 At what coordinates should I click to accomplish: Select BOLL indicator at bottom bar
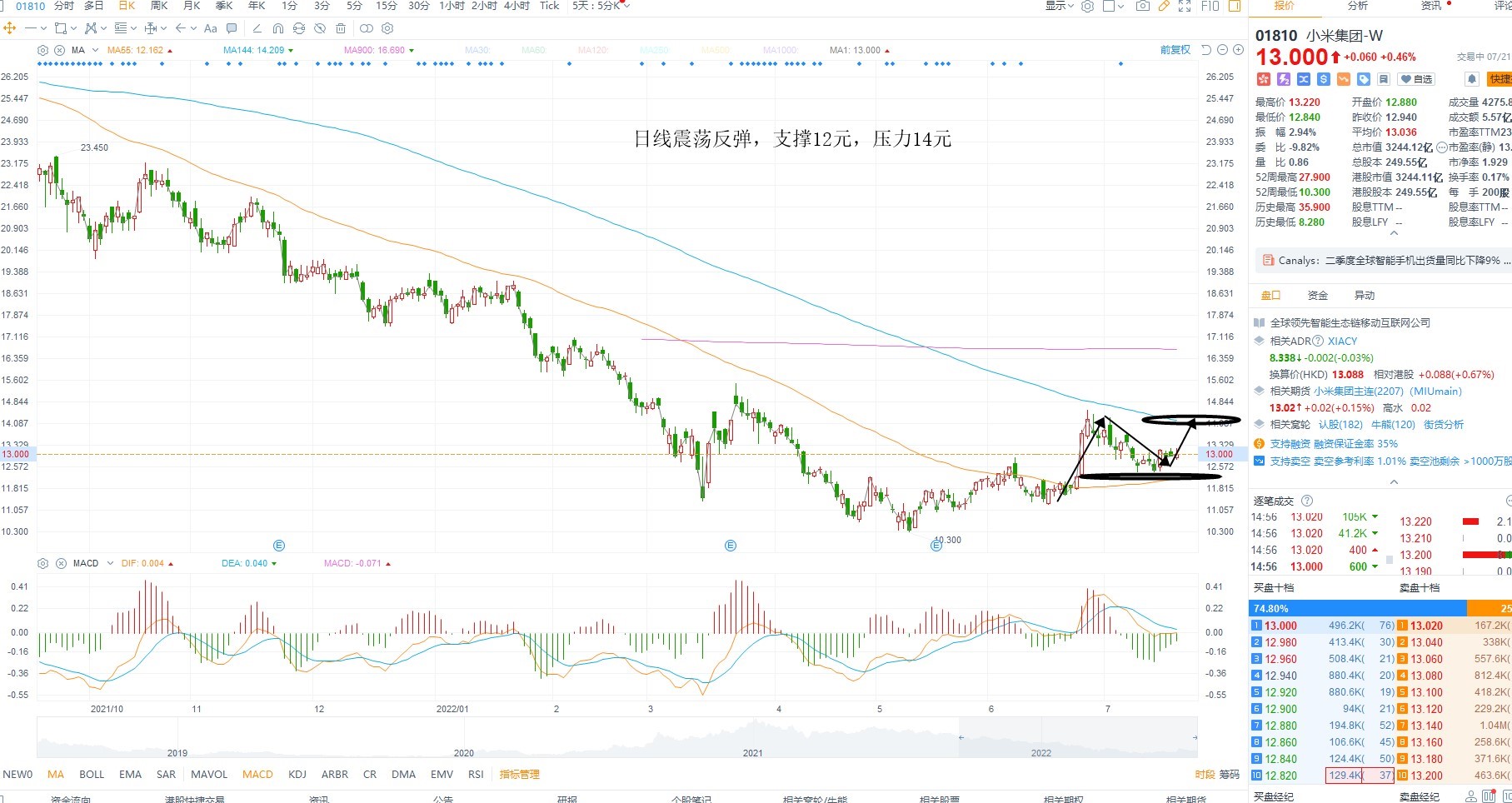click(x=92, y=774)
